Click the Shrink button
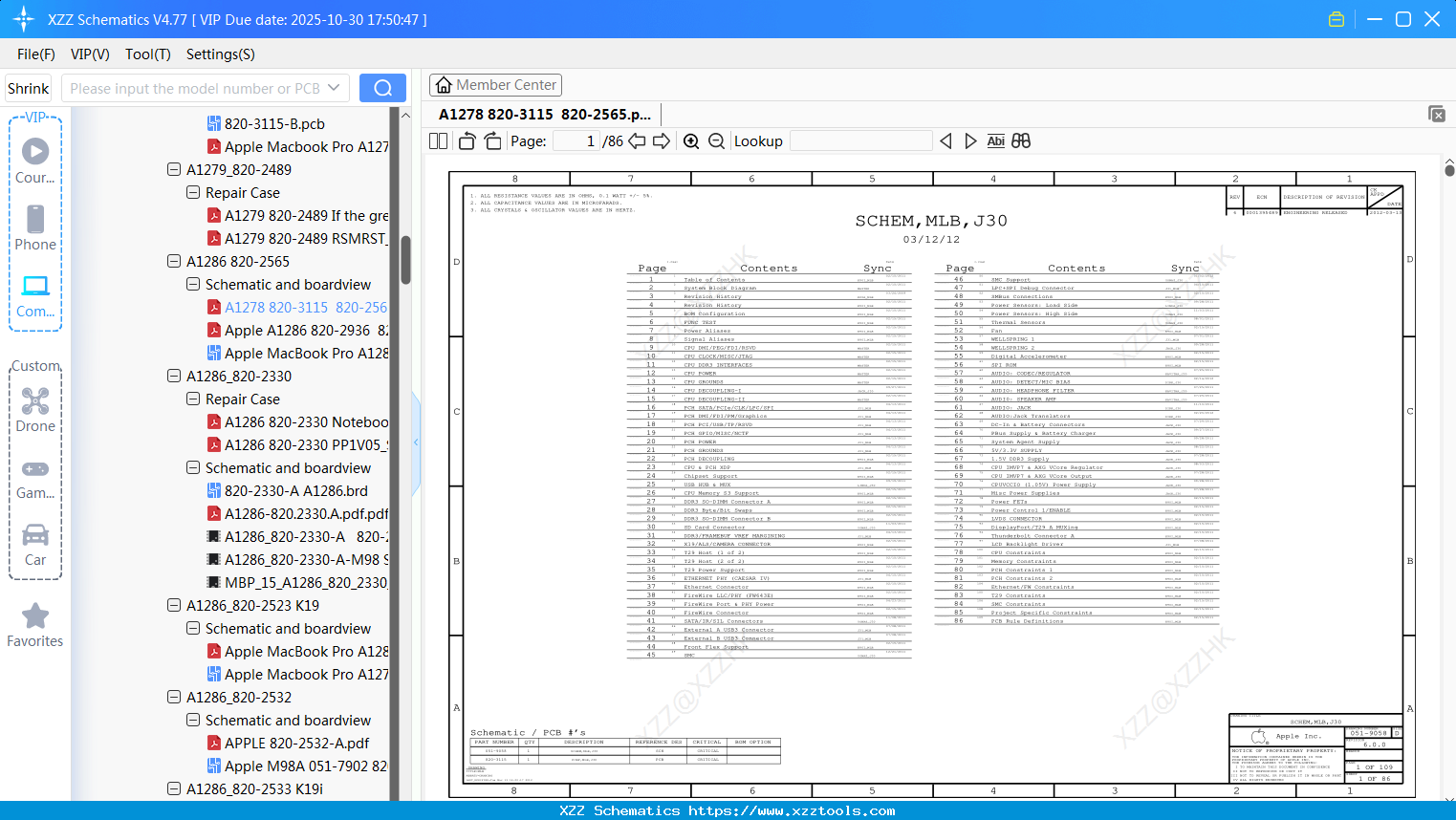Viewport: 1456px width, 820px height. [29, 88]
